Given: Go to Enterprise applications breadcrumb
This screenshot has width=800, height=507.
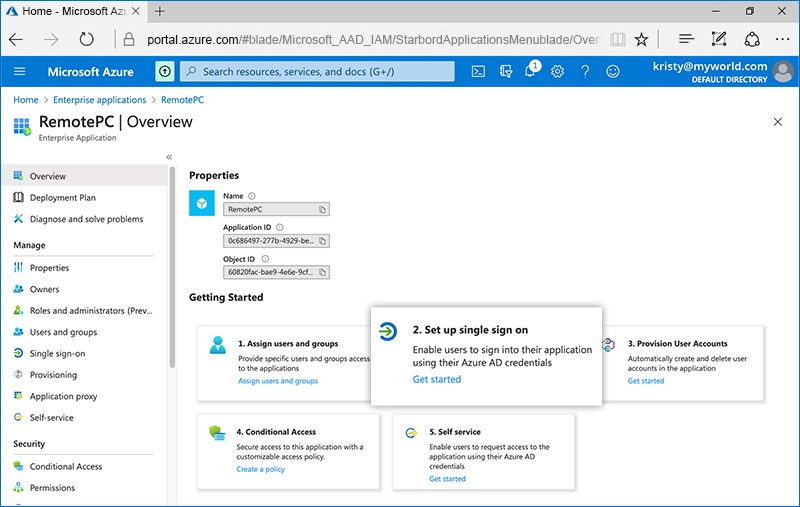Looking at the screenshot, I should [97, 100].
